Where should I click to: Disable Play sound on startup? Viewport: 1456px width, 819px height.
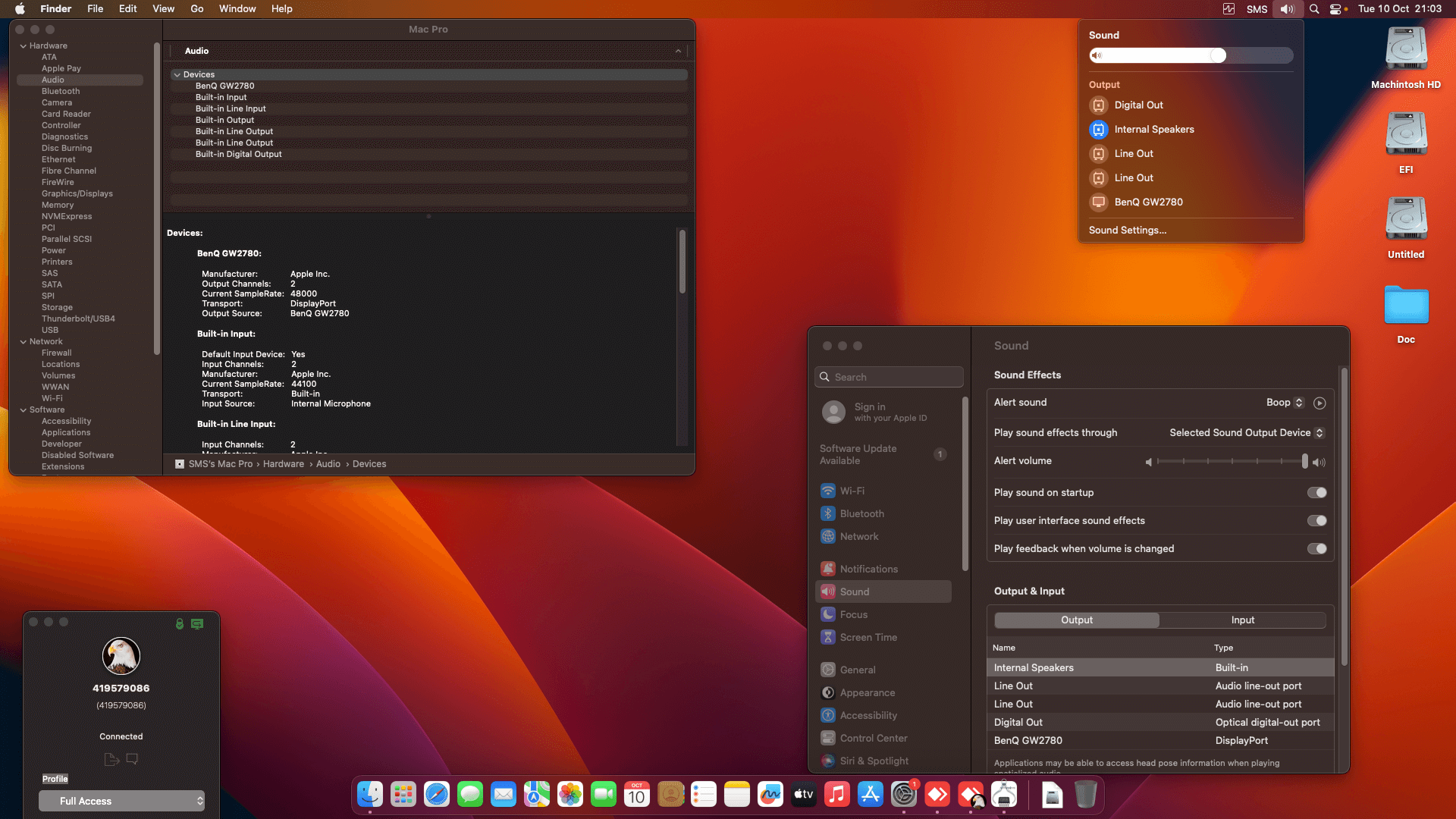[1317, 492]
